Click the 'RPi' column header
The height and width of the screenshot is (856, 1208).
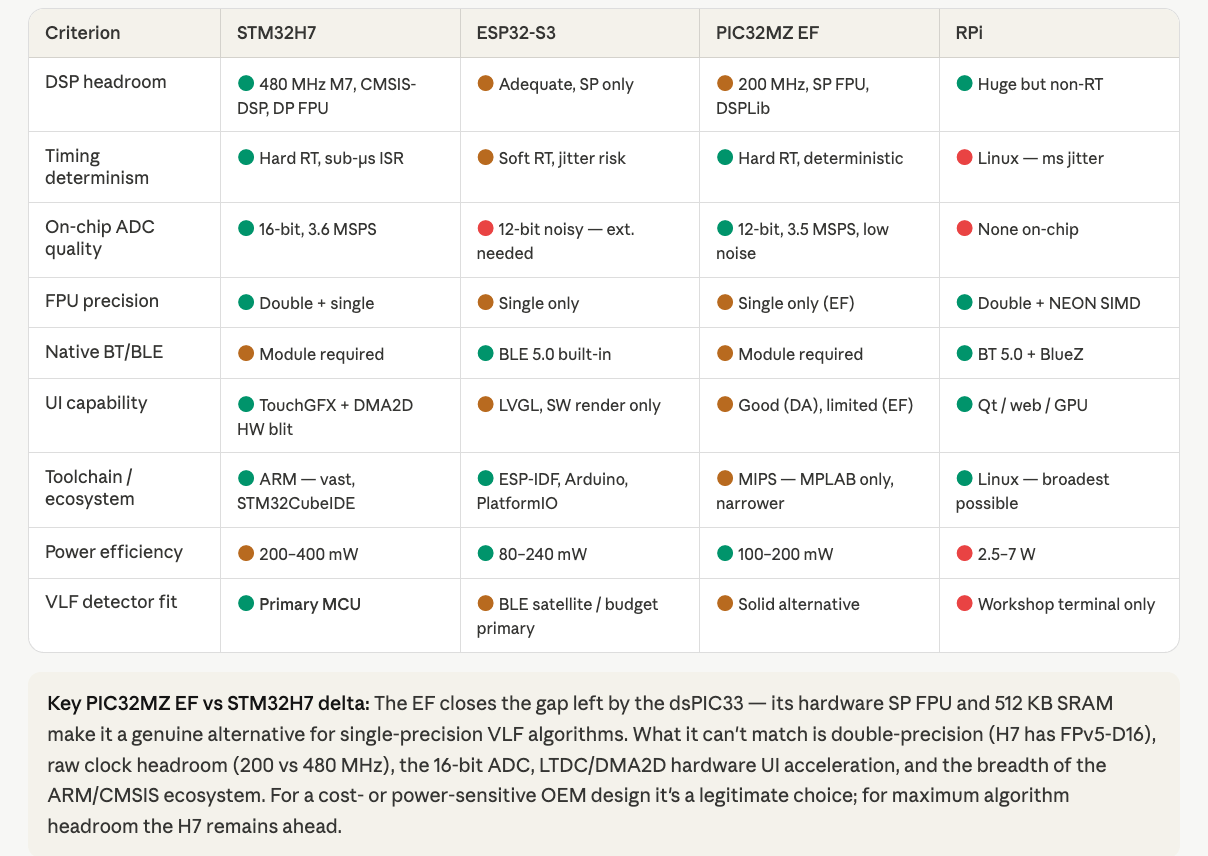[970, 33]
